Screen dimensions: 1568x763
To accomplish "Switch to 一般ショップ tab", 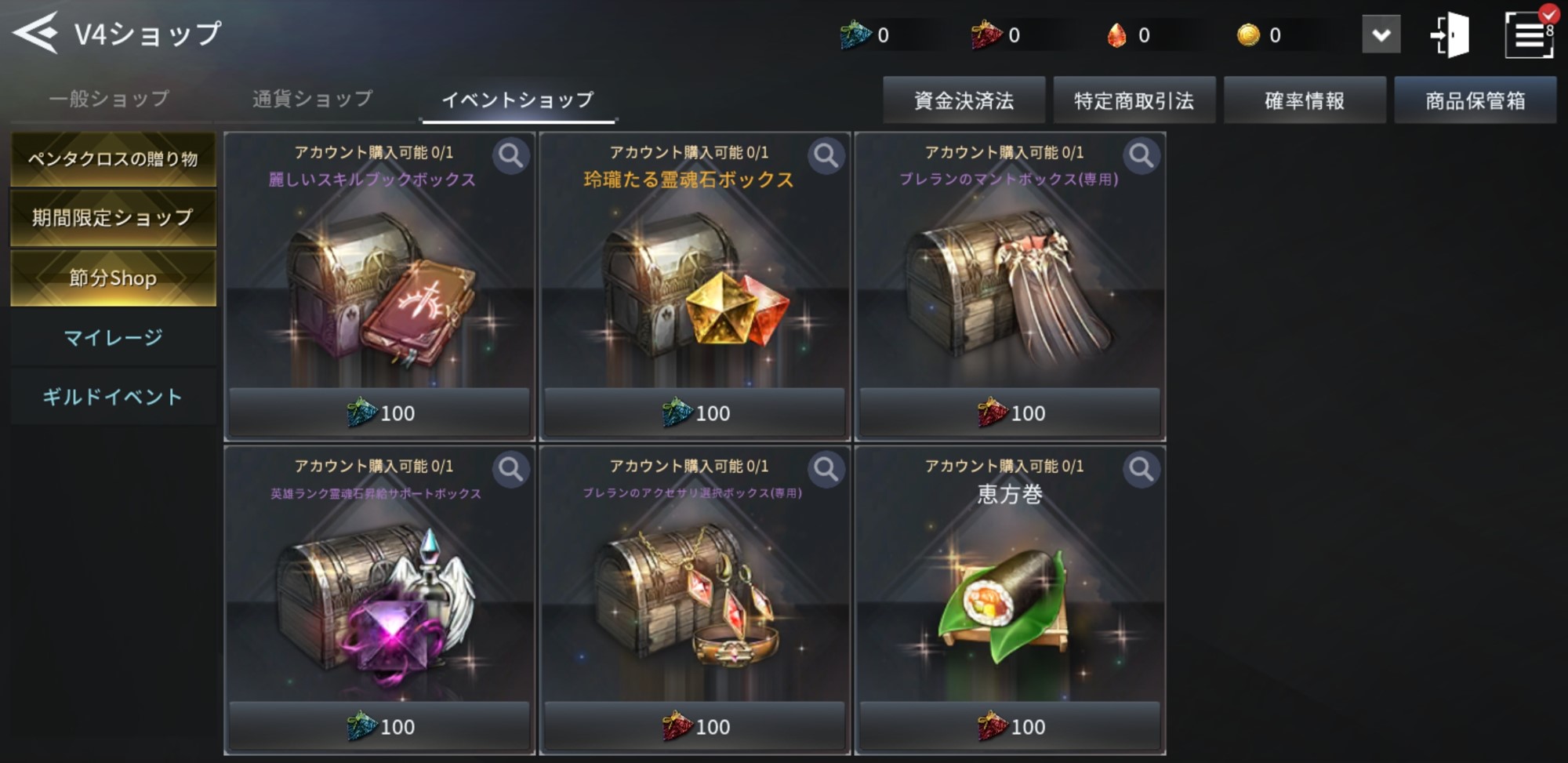I will coord(109,99).
